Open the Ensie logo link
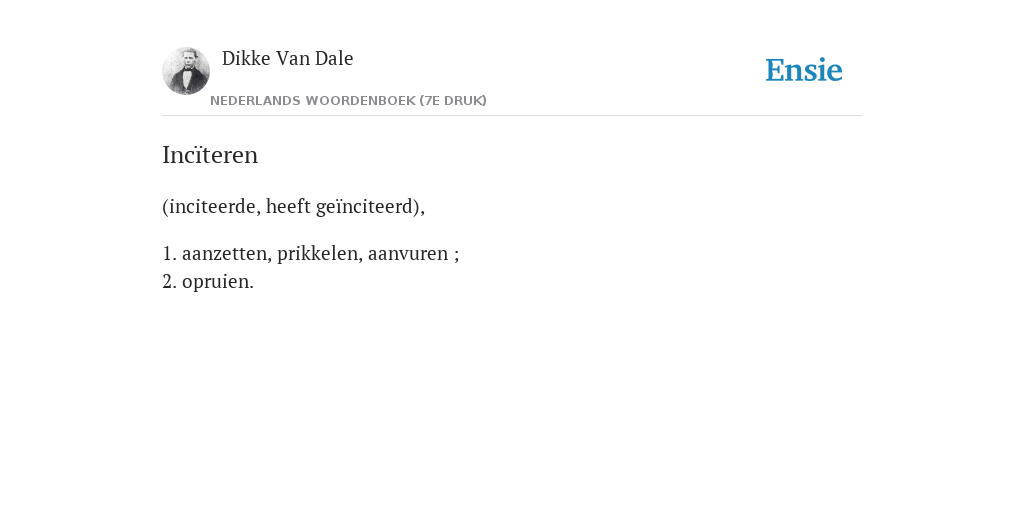 click(x=804, y=71)
